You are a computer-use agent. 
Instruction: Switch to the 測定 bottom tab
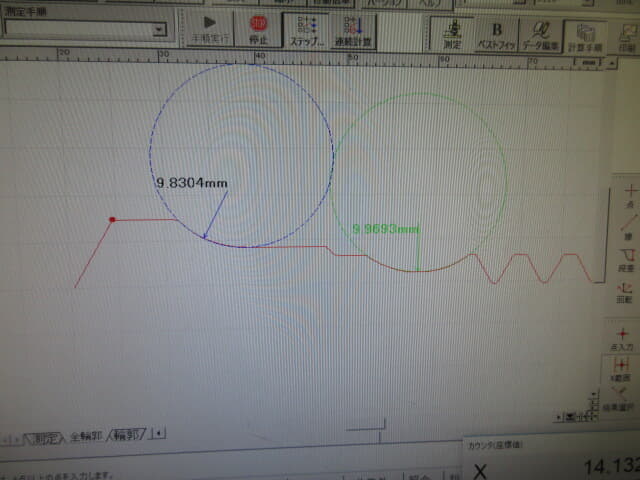[x=44, y=438]
